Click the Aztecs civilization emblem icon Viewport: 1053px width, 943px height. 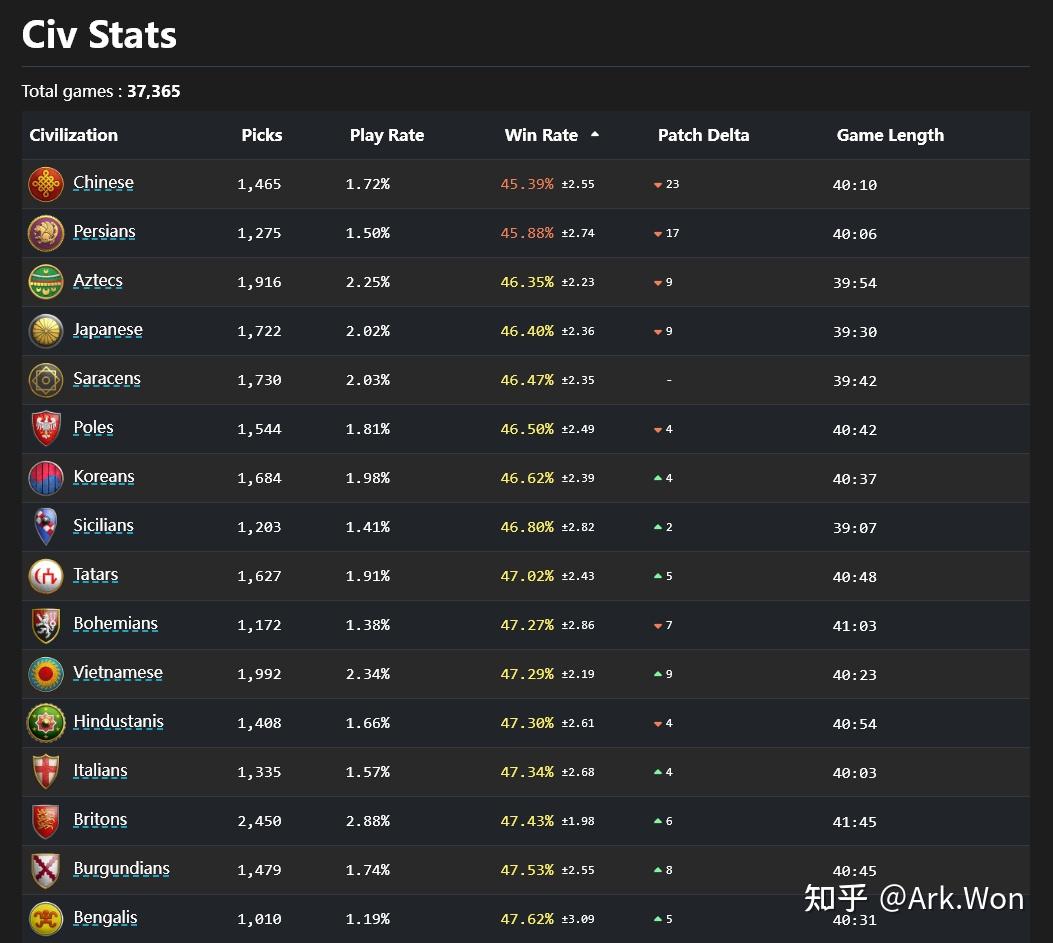pyautogui.click(x=46, y=282)
